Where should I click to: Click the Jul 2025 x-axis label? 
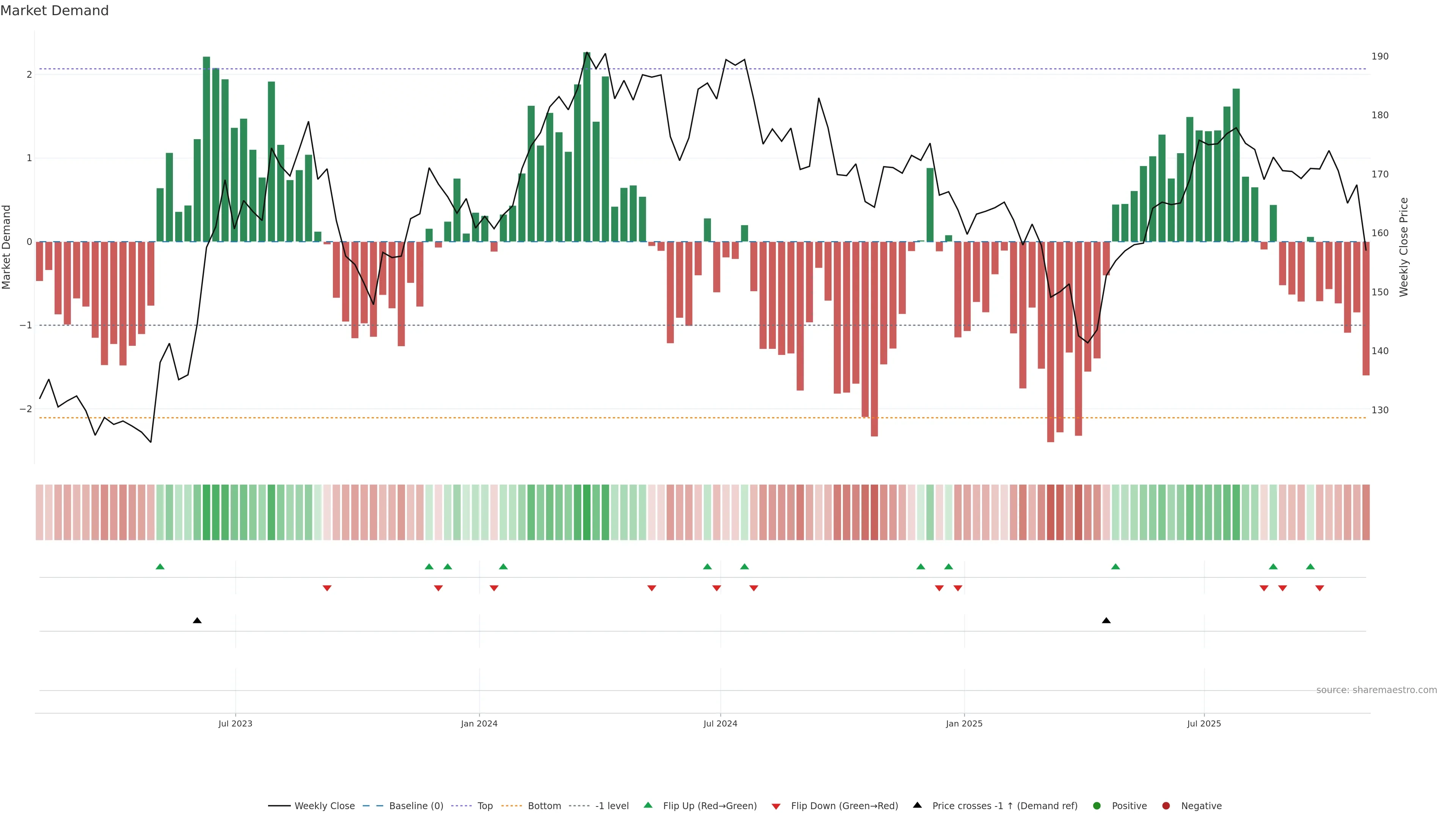(1203, 723)
